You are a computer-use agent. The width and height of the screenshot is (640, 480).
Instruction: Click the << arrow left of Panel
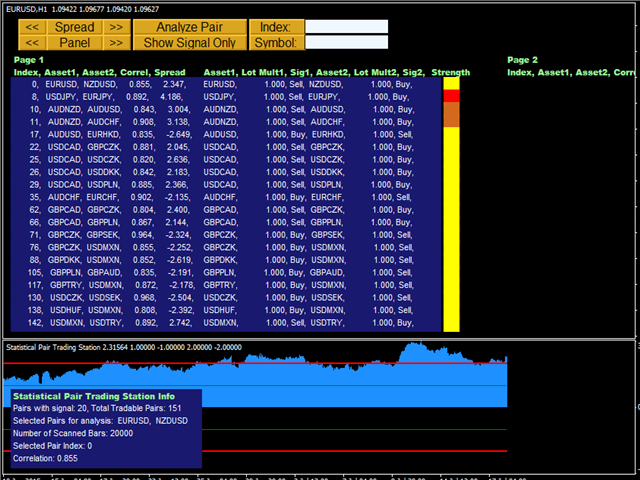pyautogui.click(x=32, y=42)
